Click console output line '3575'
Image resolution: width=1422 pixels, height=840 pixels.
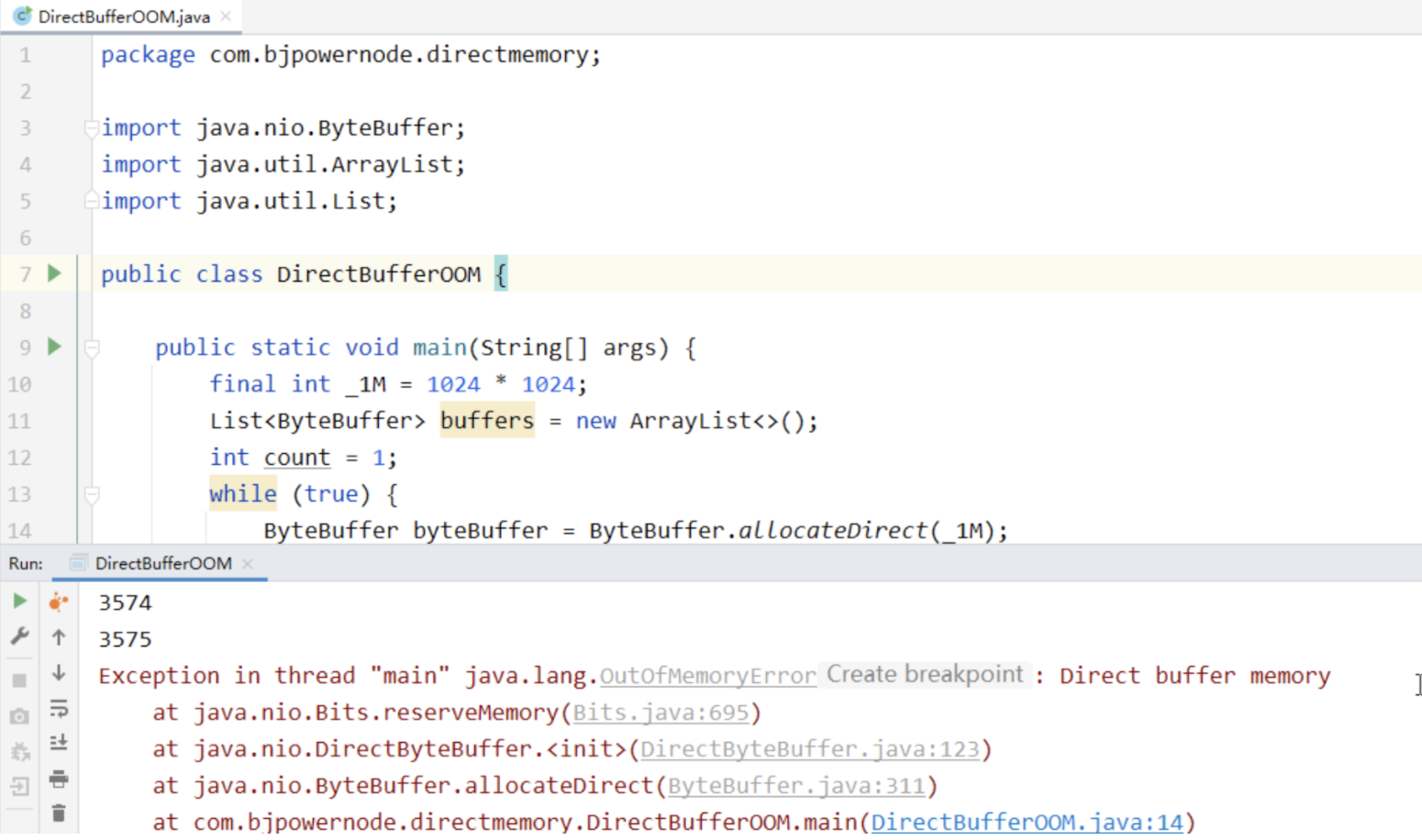pos(126,639)
